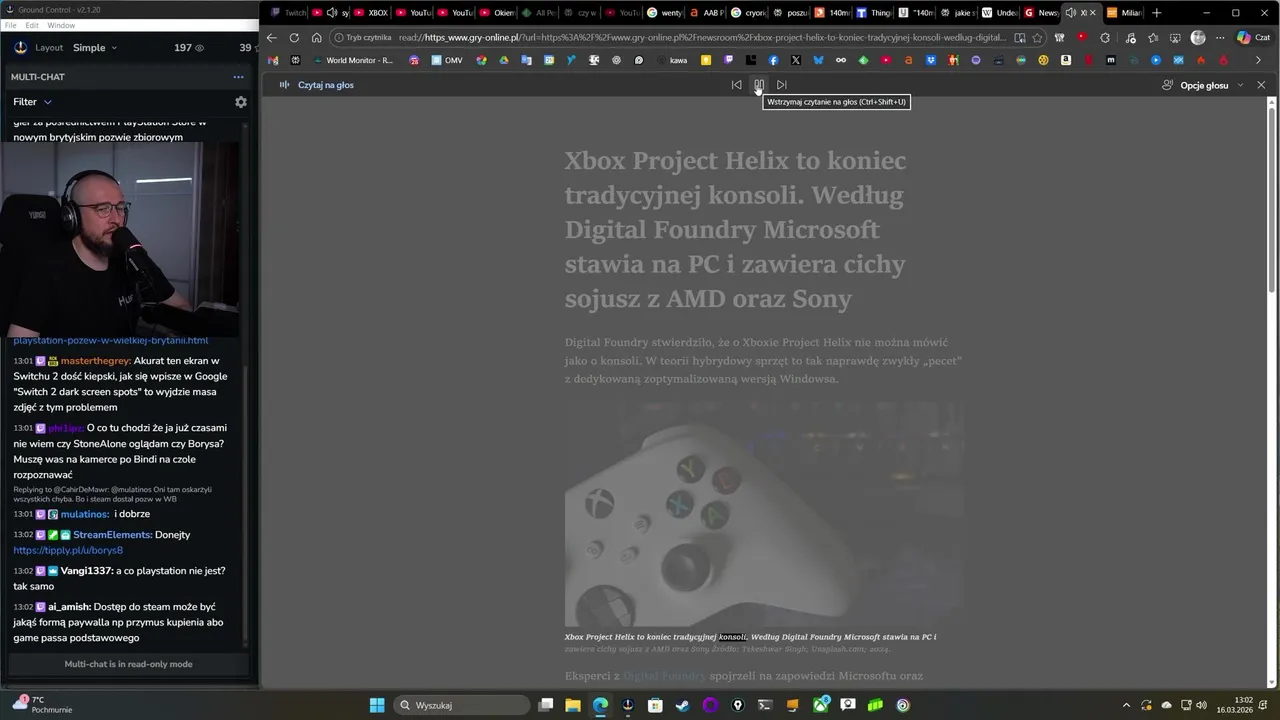The height and width of the screenshot is (720, 1280).
Task: Open Multi-Chat three dots menu
Action: (238, 77)
